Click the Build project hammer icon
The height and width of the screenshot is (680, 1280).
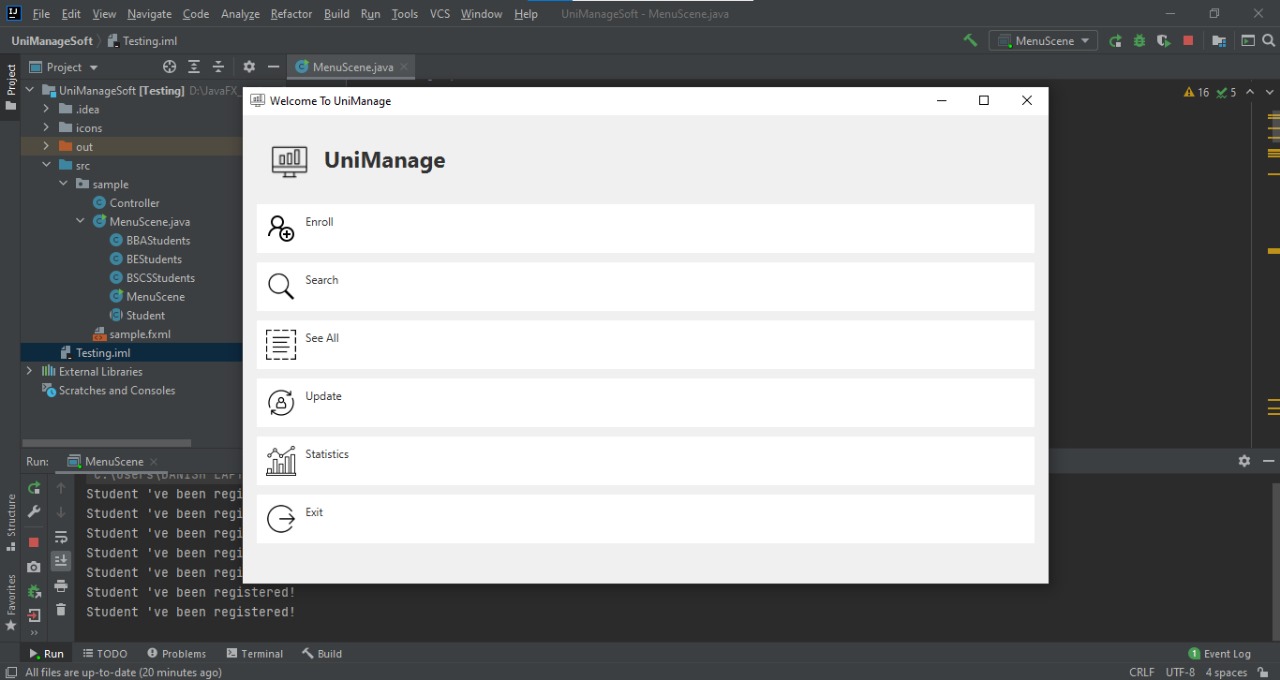(970, 41)
